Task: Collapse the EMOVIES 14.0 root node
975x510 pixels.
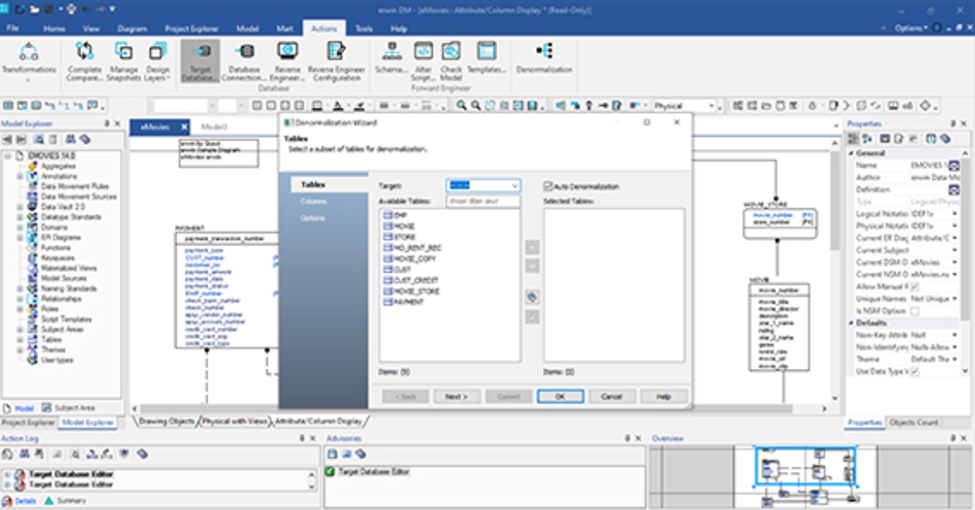Action: [x=8, y=155]
